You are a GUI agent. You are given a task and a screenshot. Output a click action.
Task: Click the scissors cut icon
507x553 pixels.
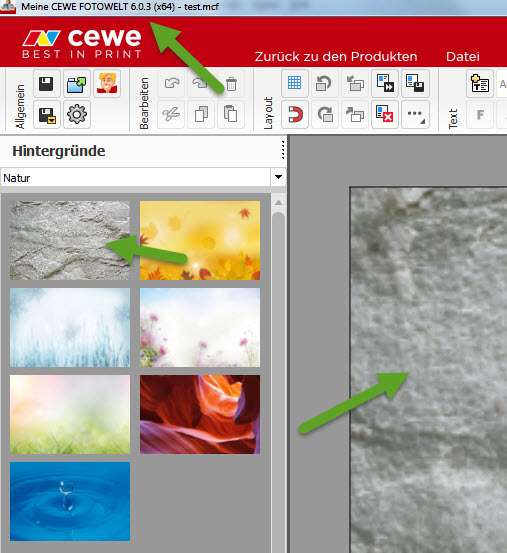pyautogui.click(x=171, y=114)
